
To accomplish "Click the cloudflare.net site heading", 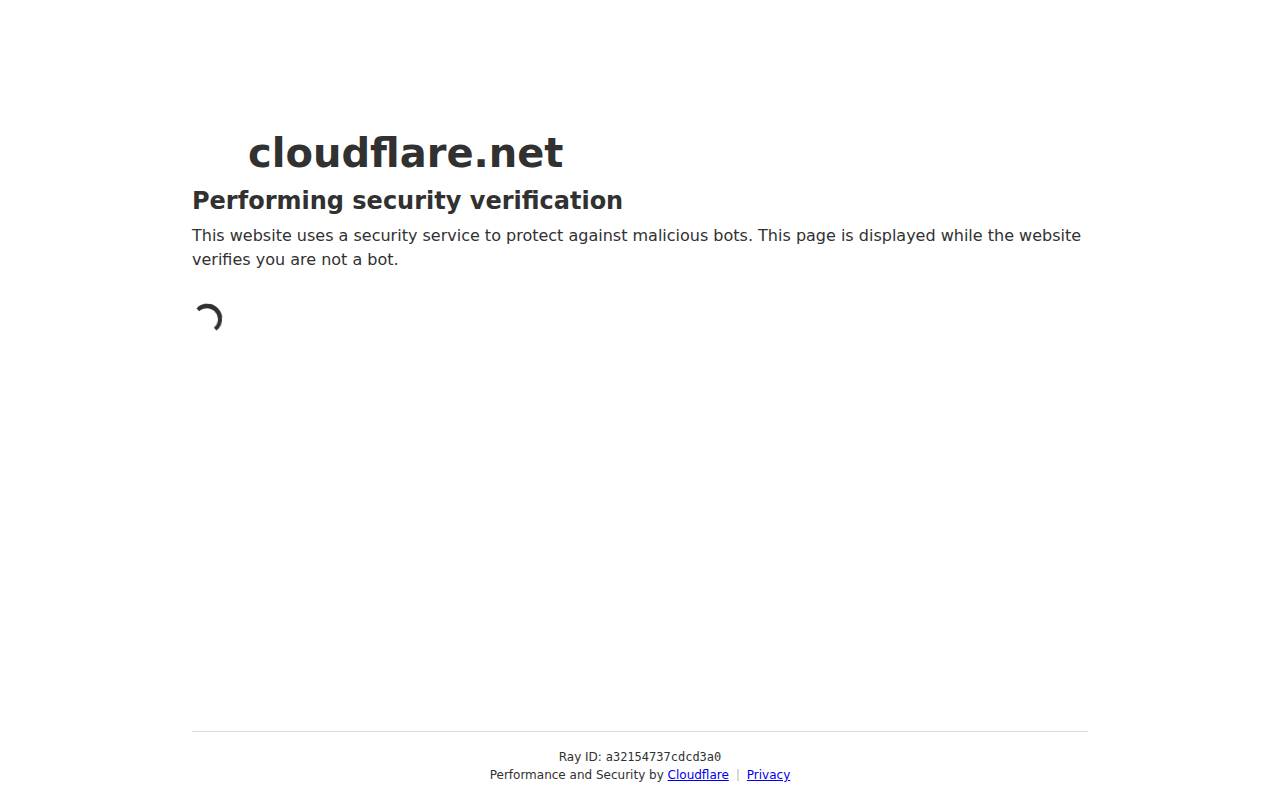I will coord(406,153).
